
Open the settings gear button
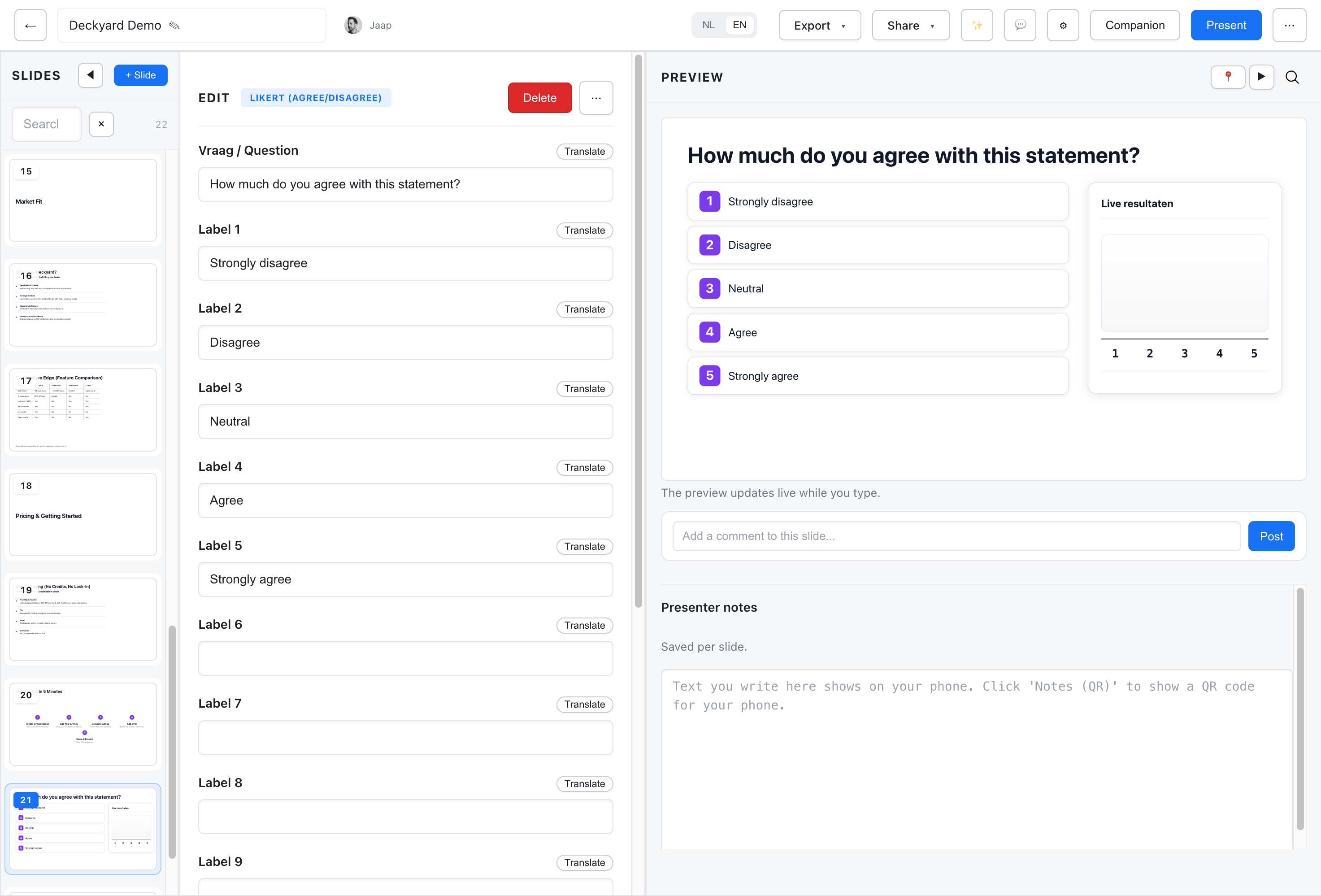coord(1063,25)
